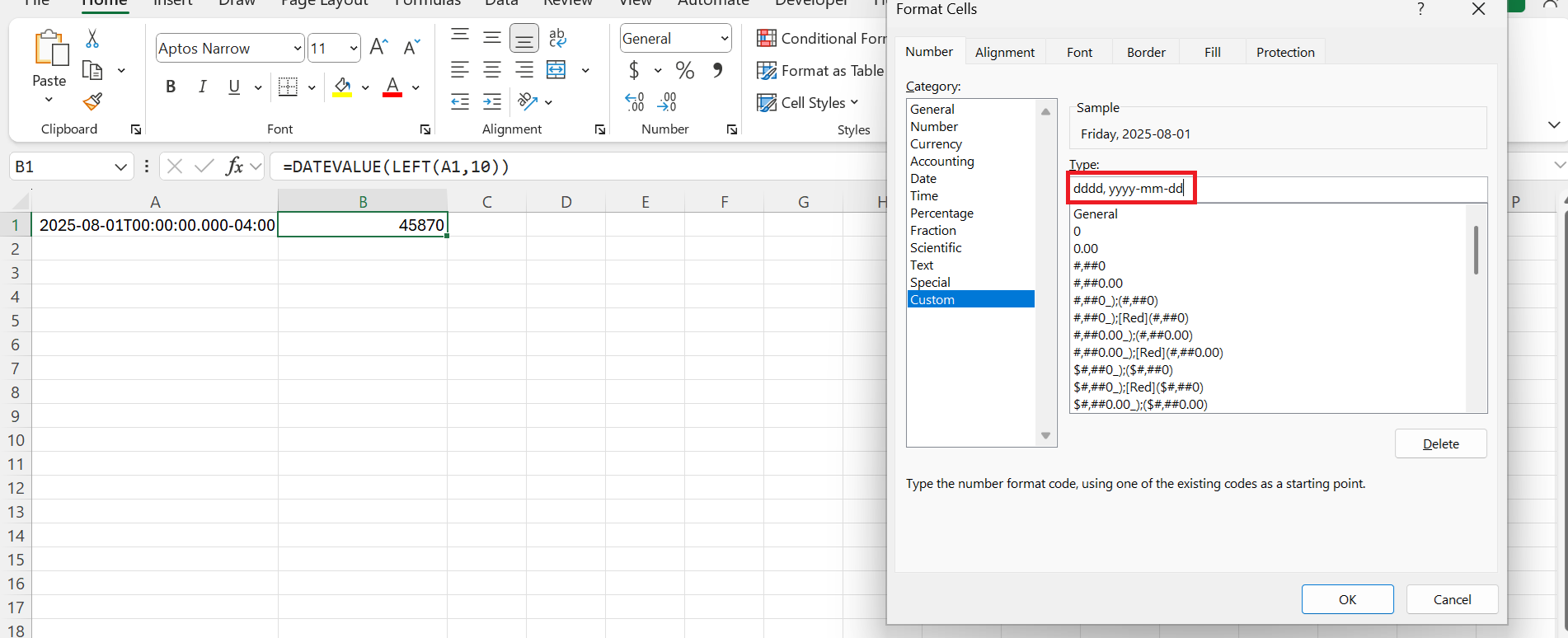
Task: Increase decimal places
Action: point(635,102)
